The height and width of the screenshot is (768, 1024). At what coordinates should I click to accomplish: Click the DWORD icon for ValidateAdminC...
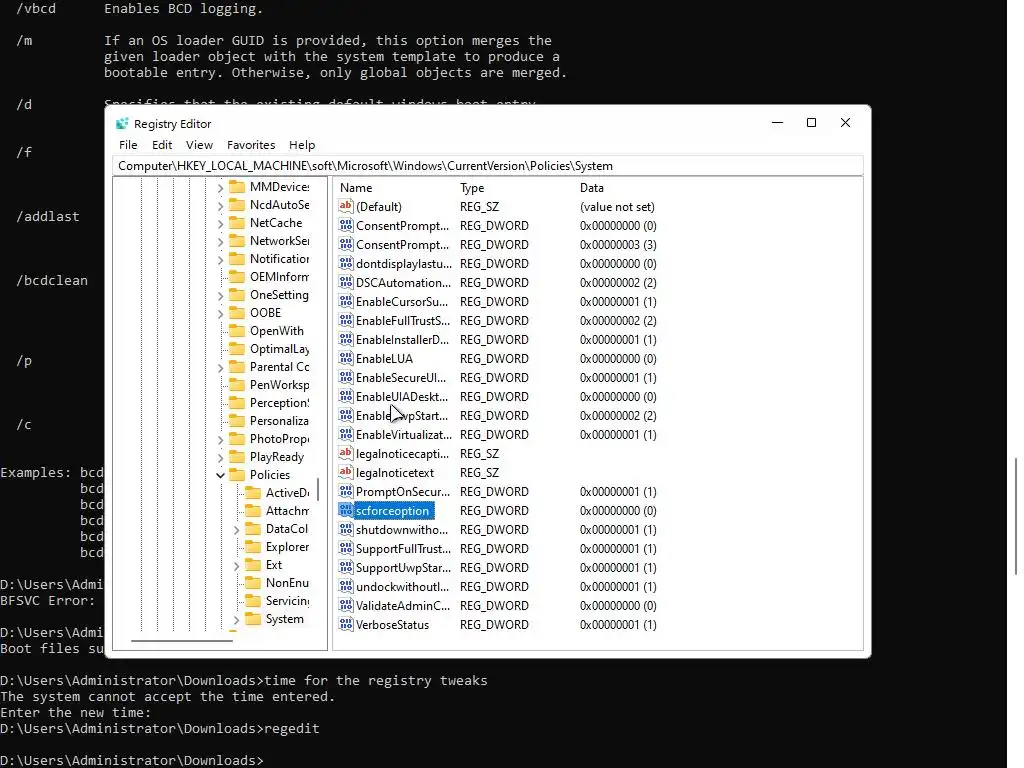tap(345, 605)
